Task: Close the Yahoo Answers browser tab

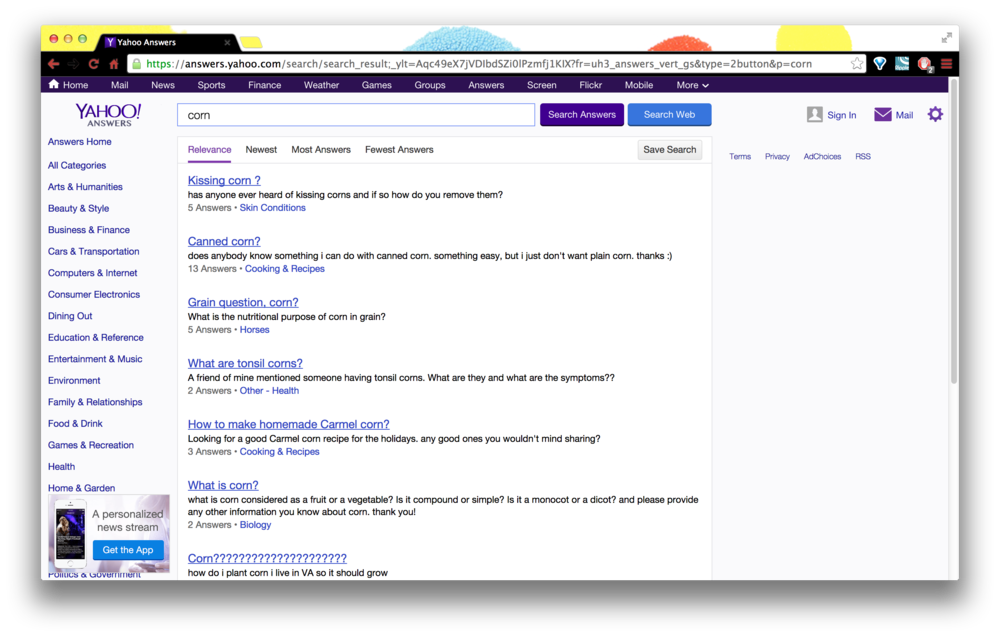Action: 227,42
